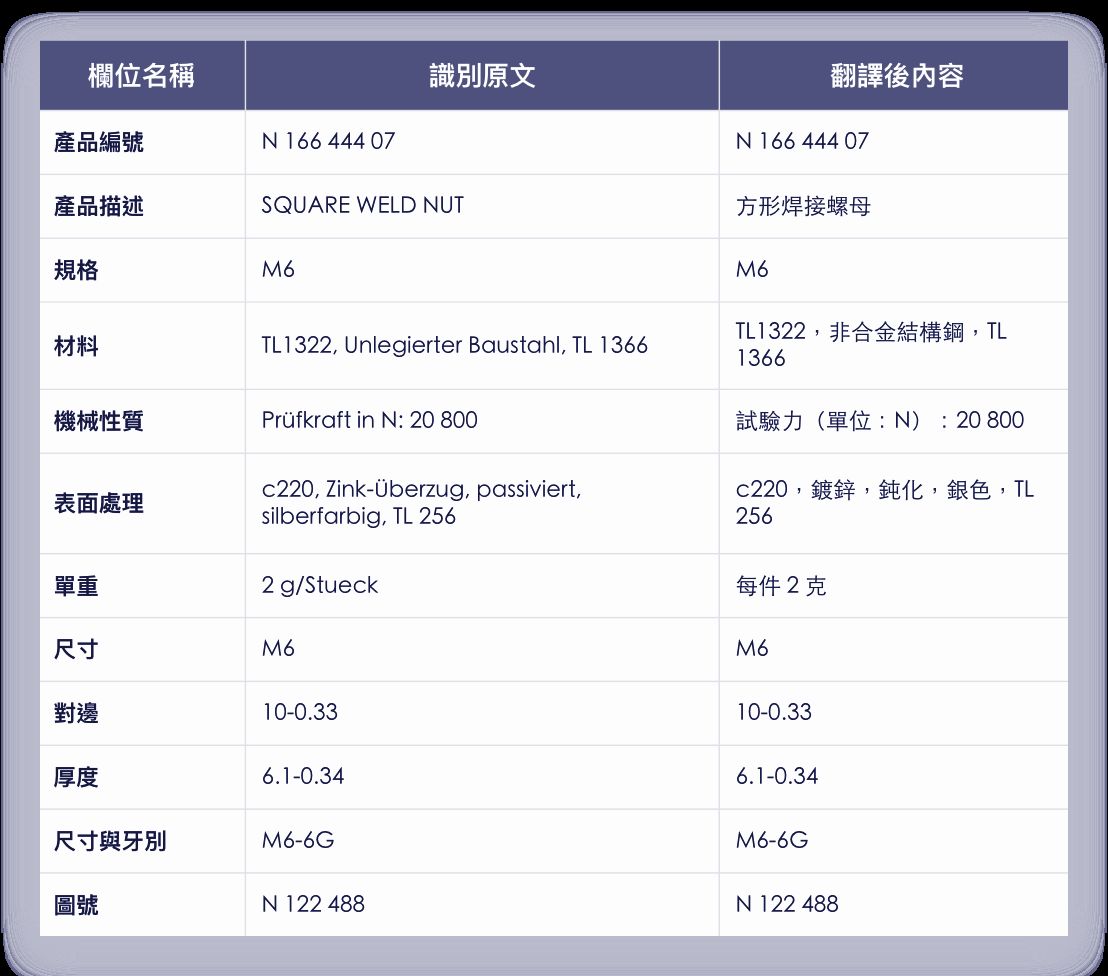Click the 識別原文 column header
Image resolution: width=1108 pixels, height=976 pixels.
[482, 76]
